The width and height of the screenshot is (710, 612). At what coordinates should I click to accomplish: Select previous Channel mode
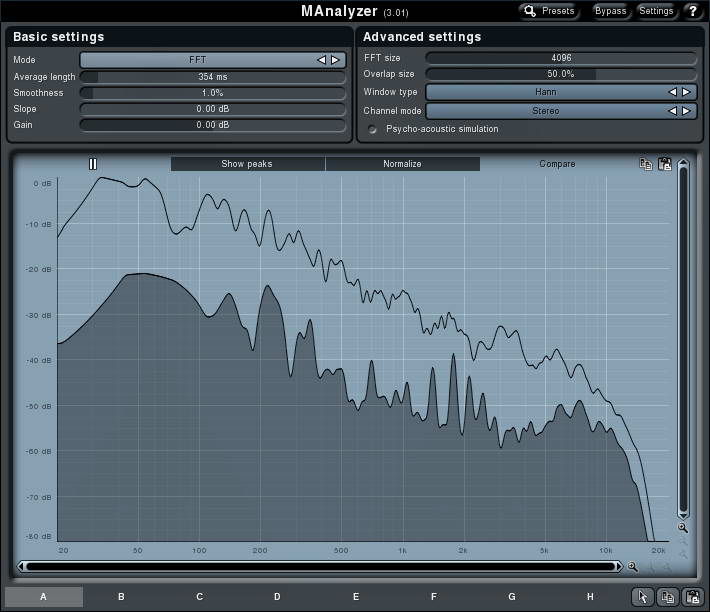[672, 111]
